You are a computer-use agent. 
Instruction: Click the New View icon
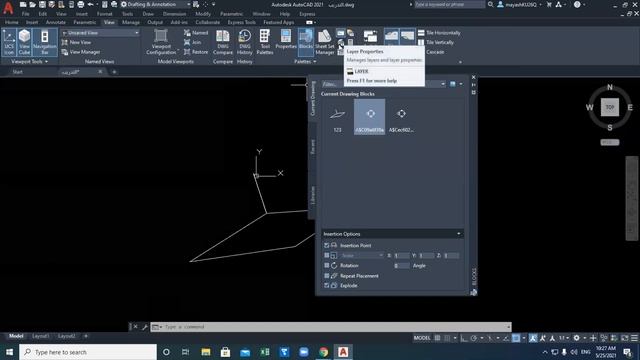(64, 42)
